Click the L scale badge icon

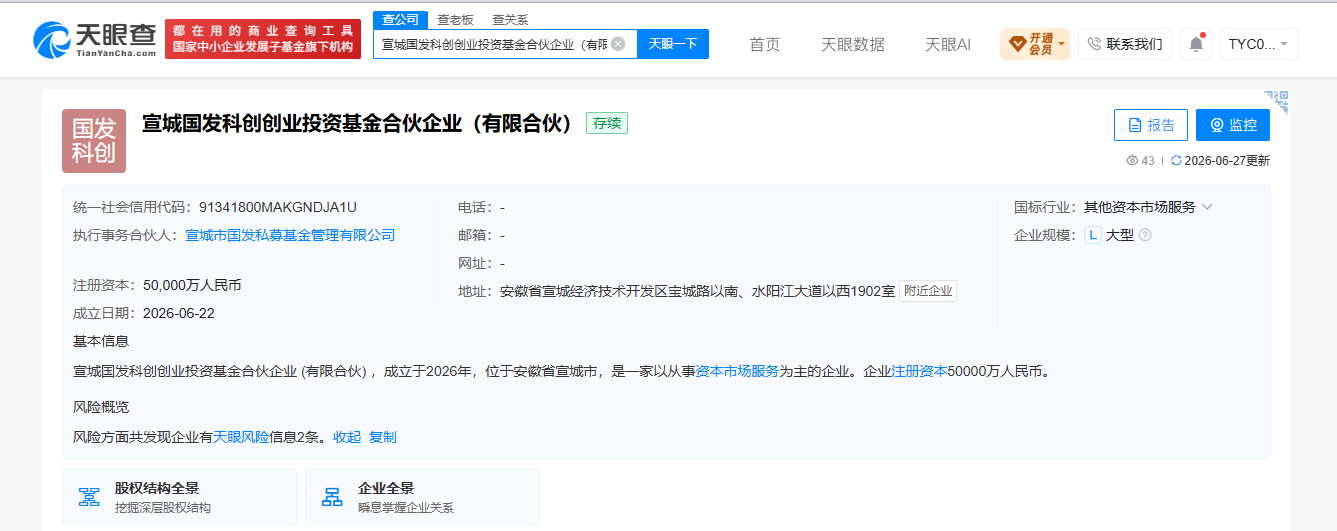pyautogui.click(x=1093, y=235)
